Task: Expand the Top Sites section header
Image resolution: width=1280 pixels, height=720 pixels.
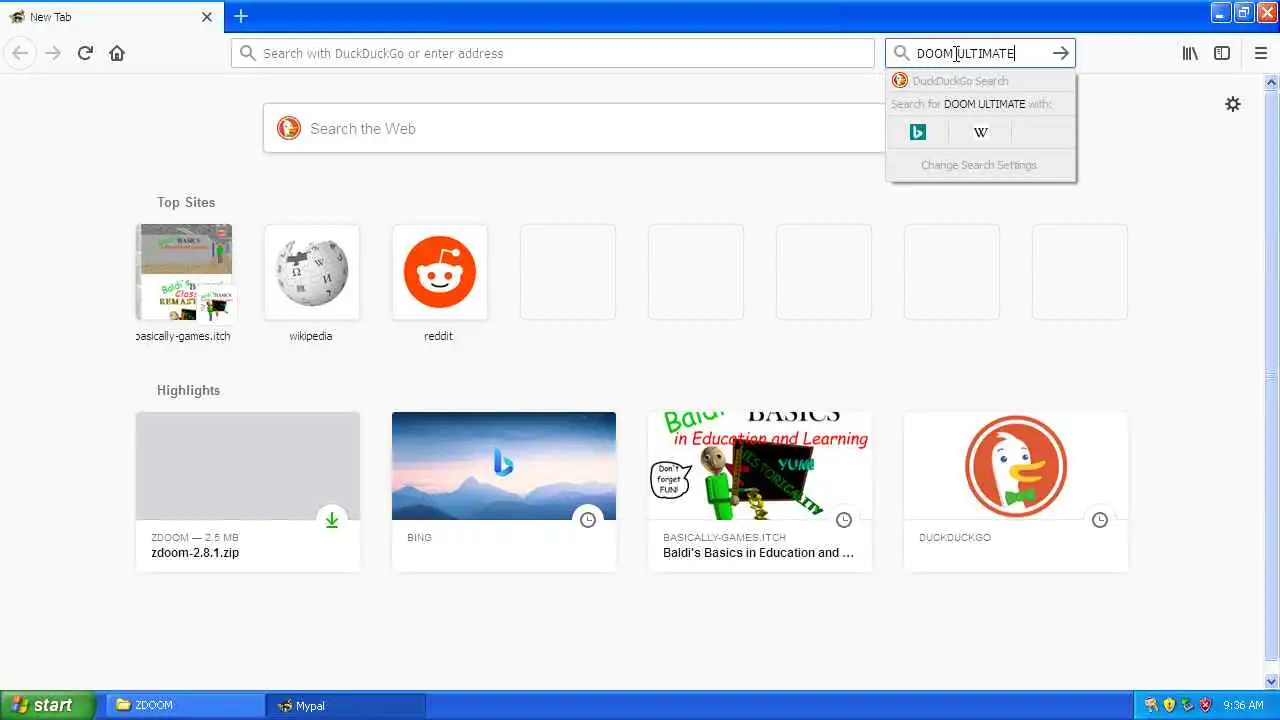Action: [186, 202]
